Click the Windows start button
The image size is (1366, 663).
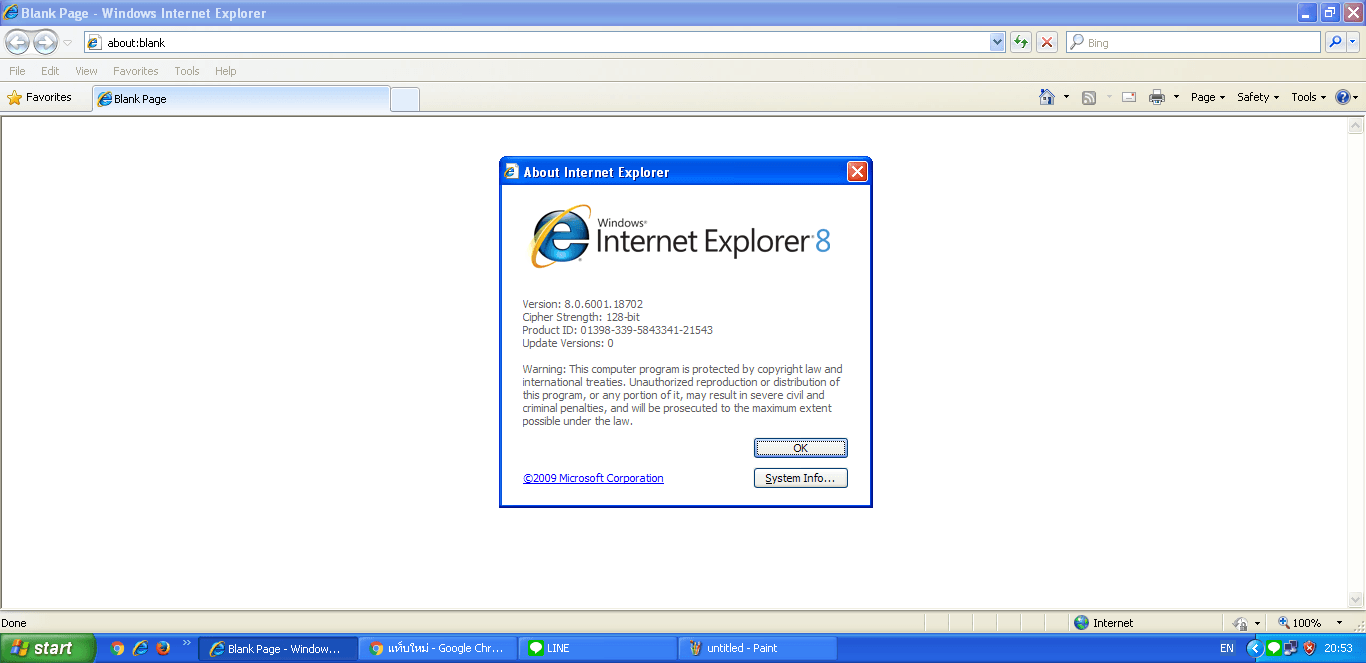pyautogui.click(x=47, y=648)
